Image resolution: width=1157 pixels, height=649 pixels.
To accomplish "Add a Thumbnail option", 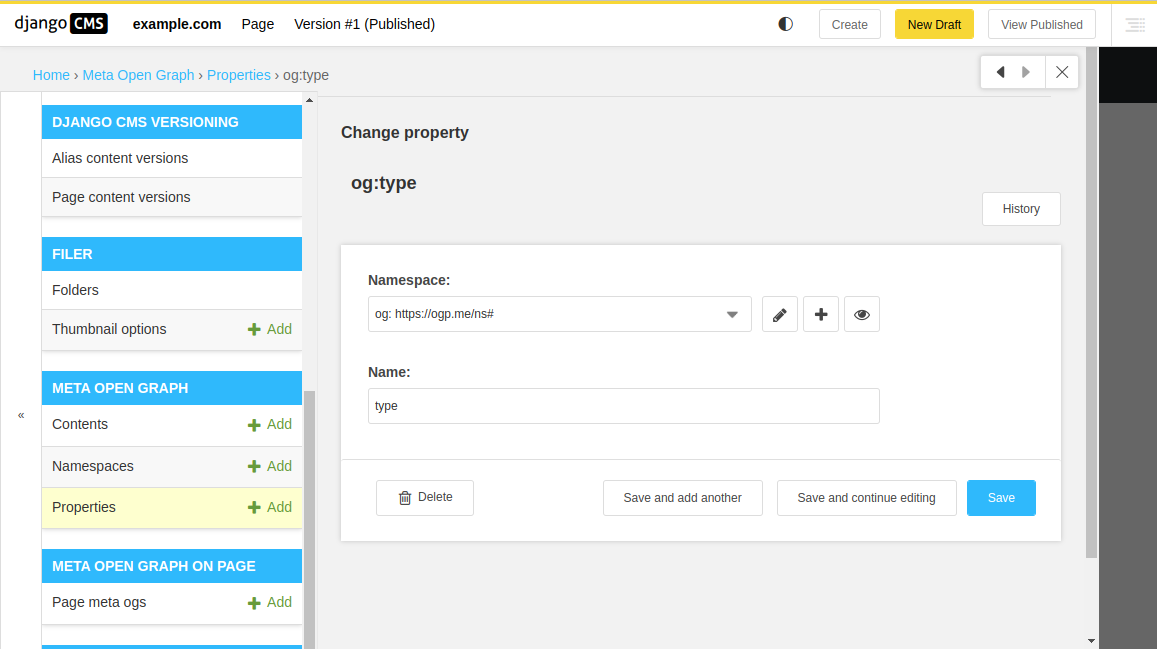I will pyautogui.click(x=270, y=329).
